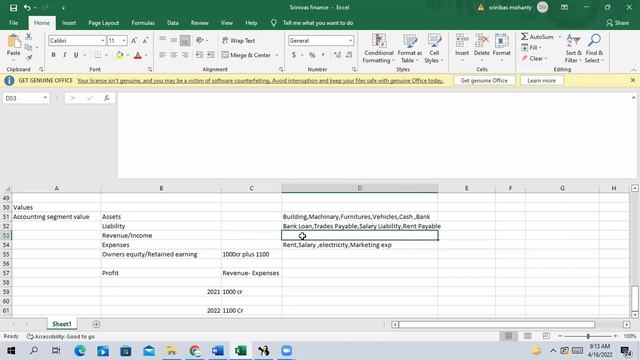
Task: Cut selection with the scissors icon
Action: click(29, 37)
